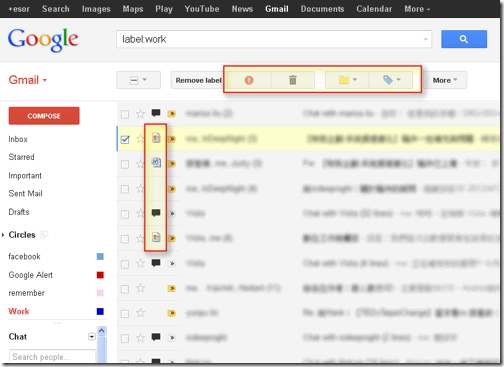
Task: Open Images in top bar
Action: [x=96, y=9]
